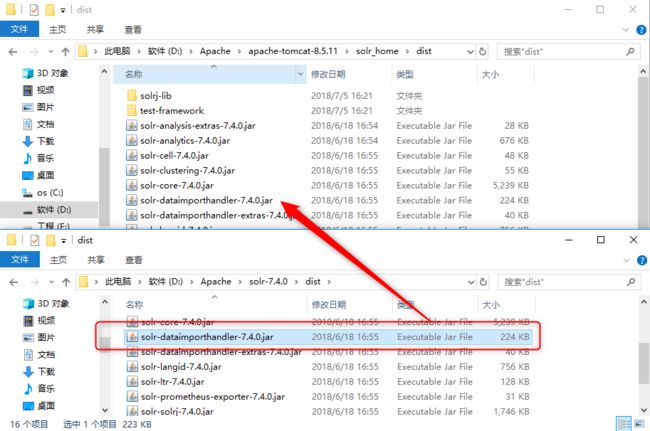This screenshot has width=650, height=431.
Task: Expand the ribbon chevron in the top window
Action: point(626,30)
